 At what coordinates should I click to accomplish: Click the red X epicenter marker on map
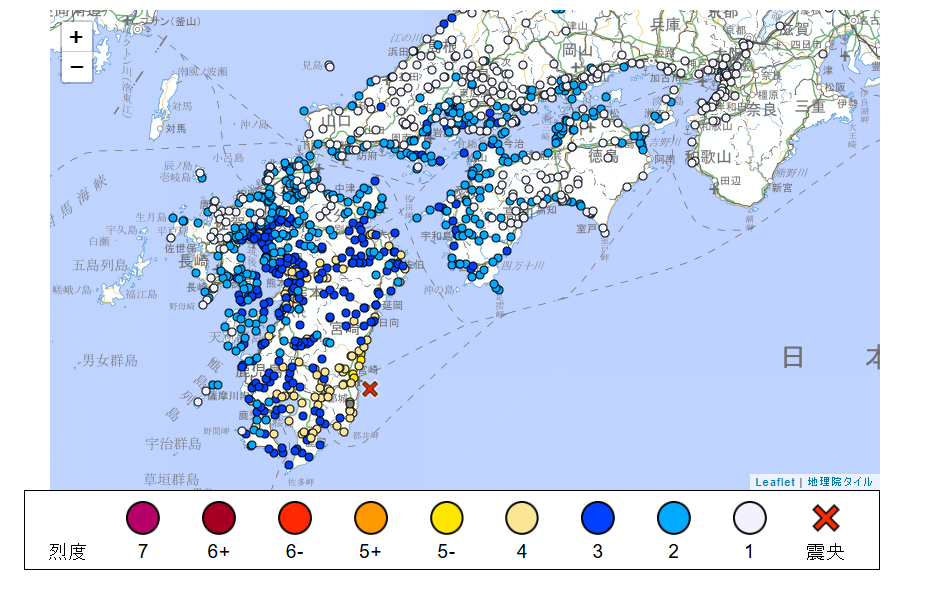tap(370, 389)
